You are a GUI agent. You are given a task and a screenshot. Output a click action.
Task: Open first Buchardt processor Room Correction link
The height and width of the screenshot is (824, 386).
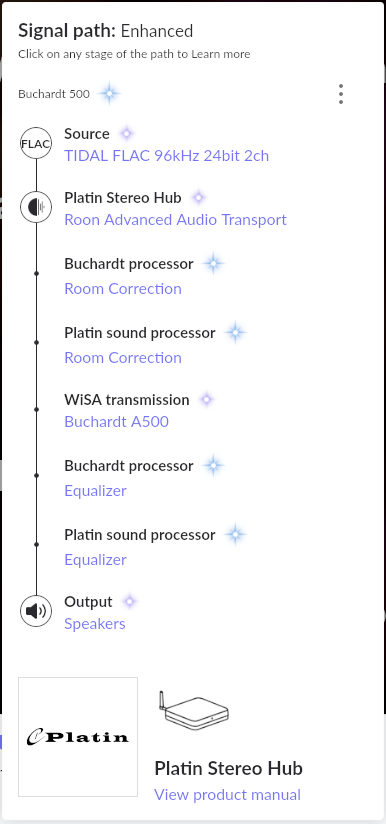click(x=123, y=289)
